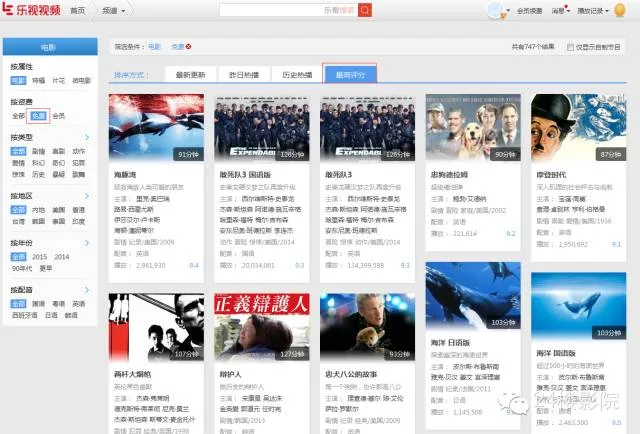Image resolution: width=640 pixels, height=434 pixels.
Task: Click the 辩护人 movie title
Action: [231, 374]
